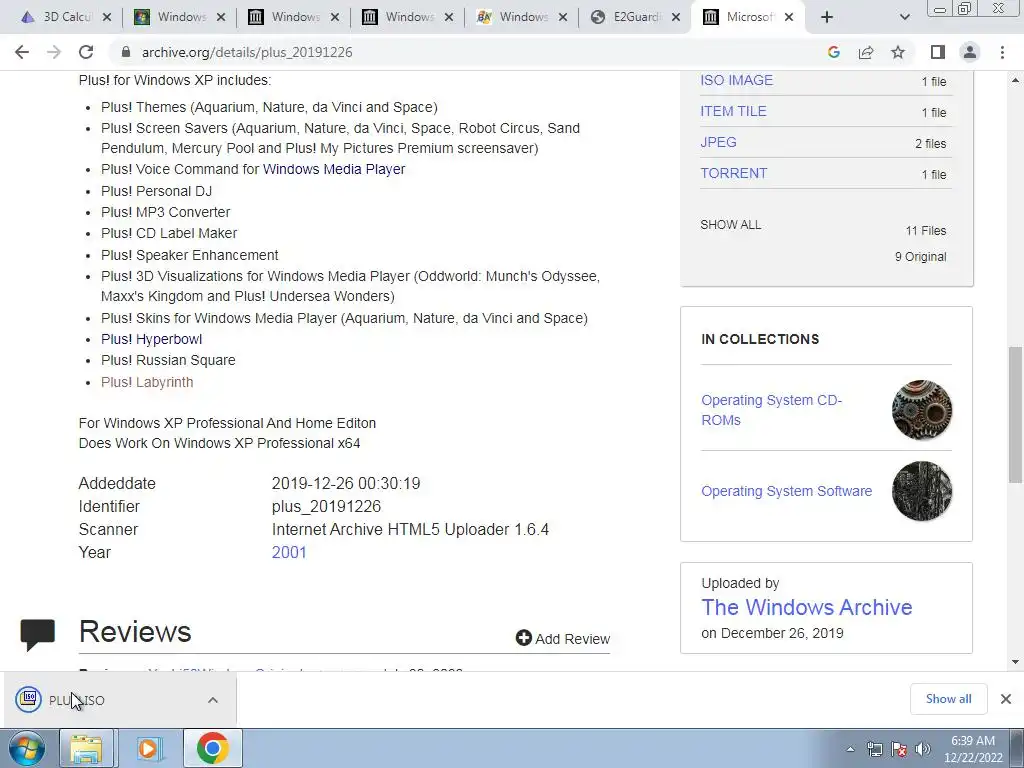
Task: Open Operating System Software collection
Action: (x=786, y=491)
